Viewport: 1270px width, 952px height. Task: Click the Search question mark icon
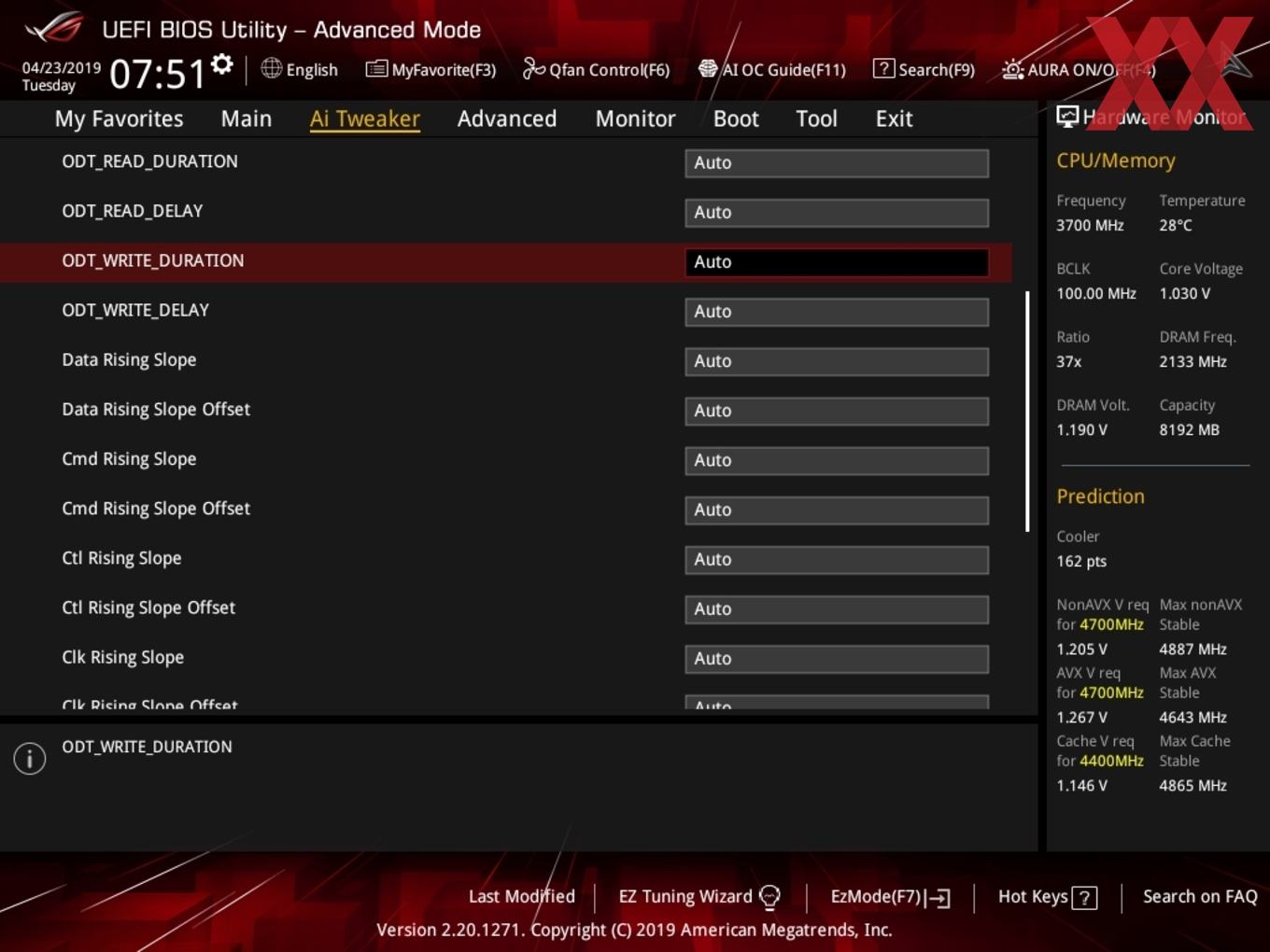pos(882,68)
